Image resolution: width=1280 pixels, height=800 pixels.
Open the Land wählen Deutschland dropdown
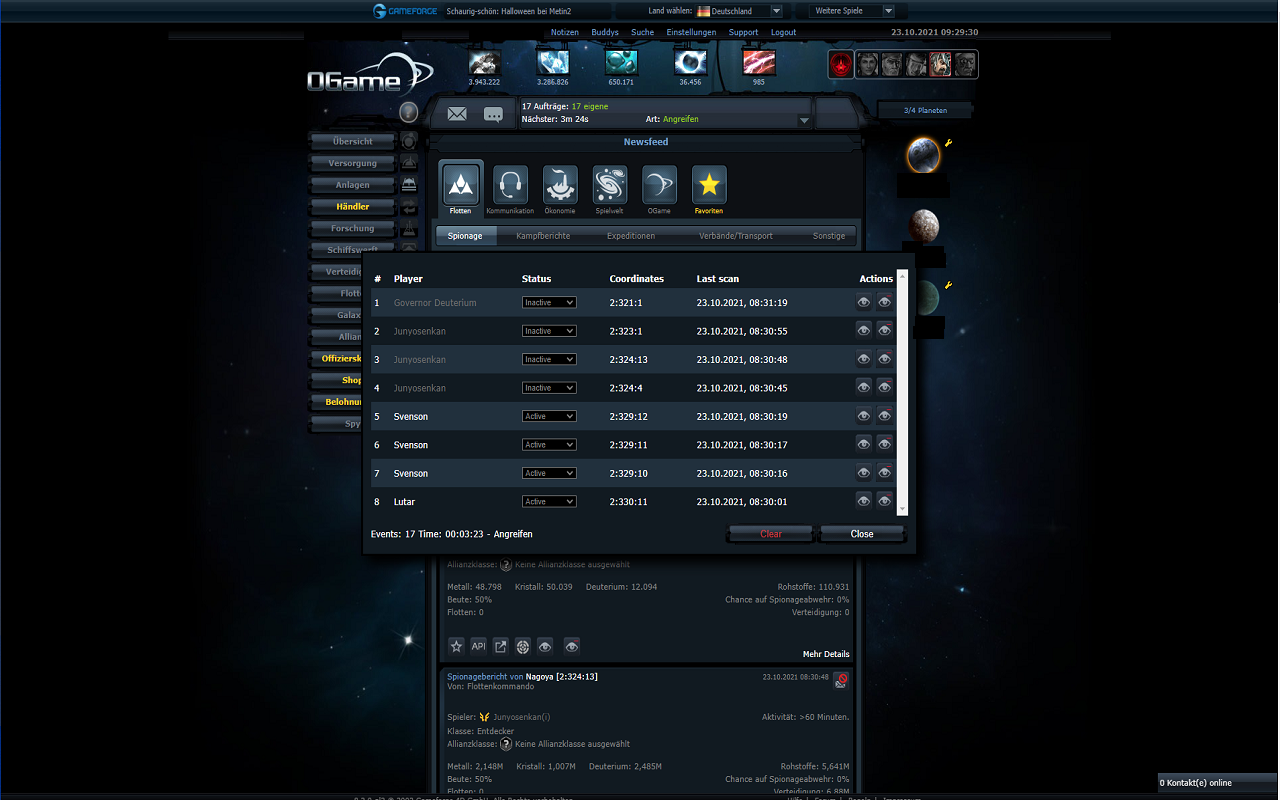[740, 11]
